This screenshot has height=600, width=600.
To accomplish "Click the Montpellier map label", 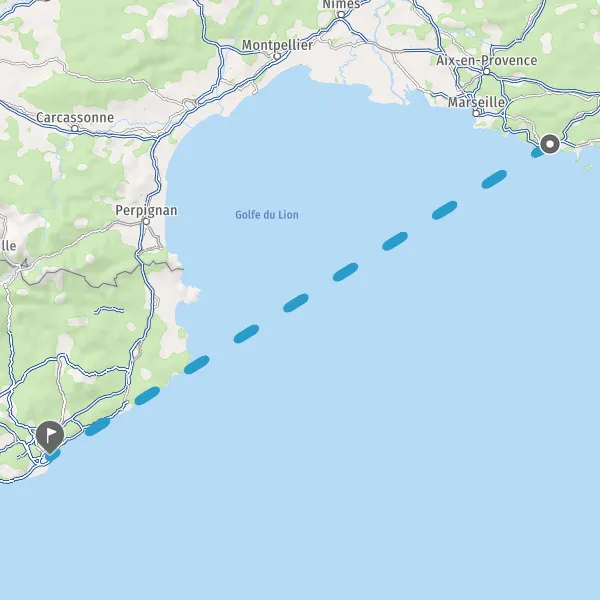I will pyautogui.click(x=277, y=45).
